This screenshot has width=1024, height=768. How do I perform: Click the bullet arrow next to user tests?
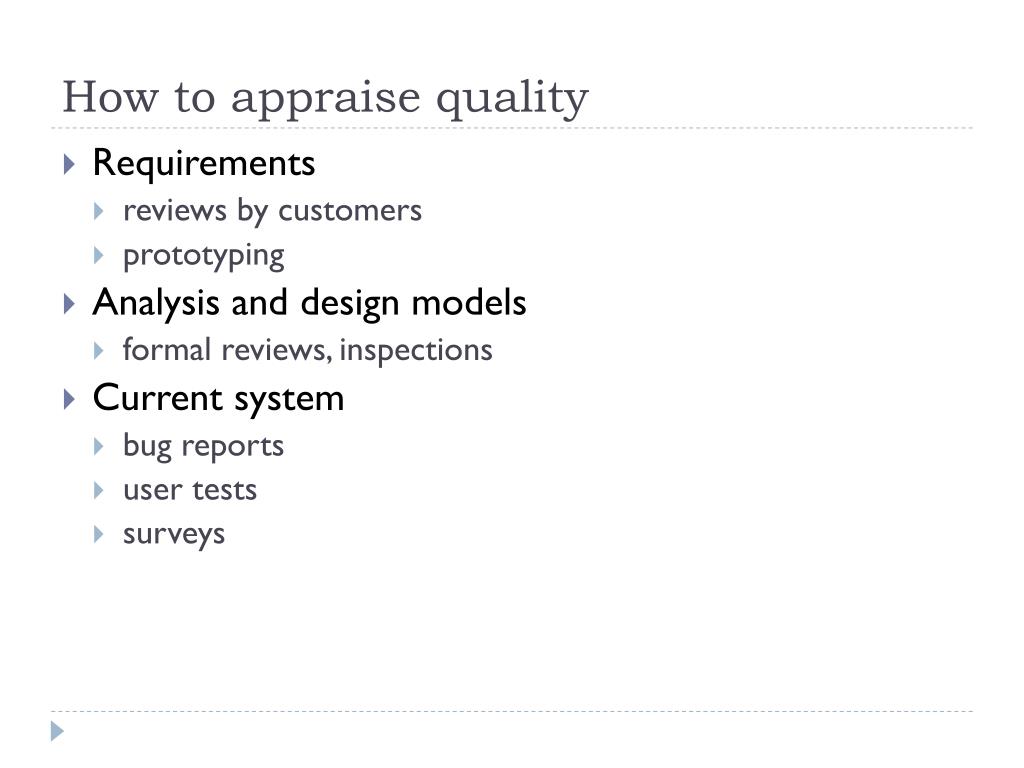click(99, 490)
